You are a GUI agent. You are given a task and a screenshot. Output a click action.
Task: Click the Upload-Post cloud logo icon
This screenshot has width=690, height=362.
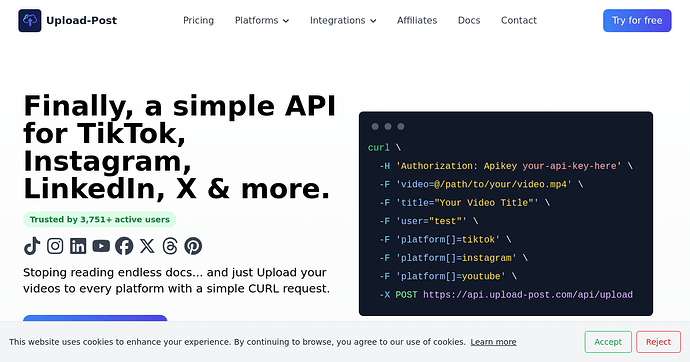tap(29, 20)
